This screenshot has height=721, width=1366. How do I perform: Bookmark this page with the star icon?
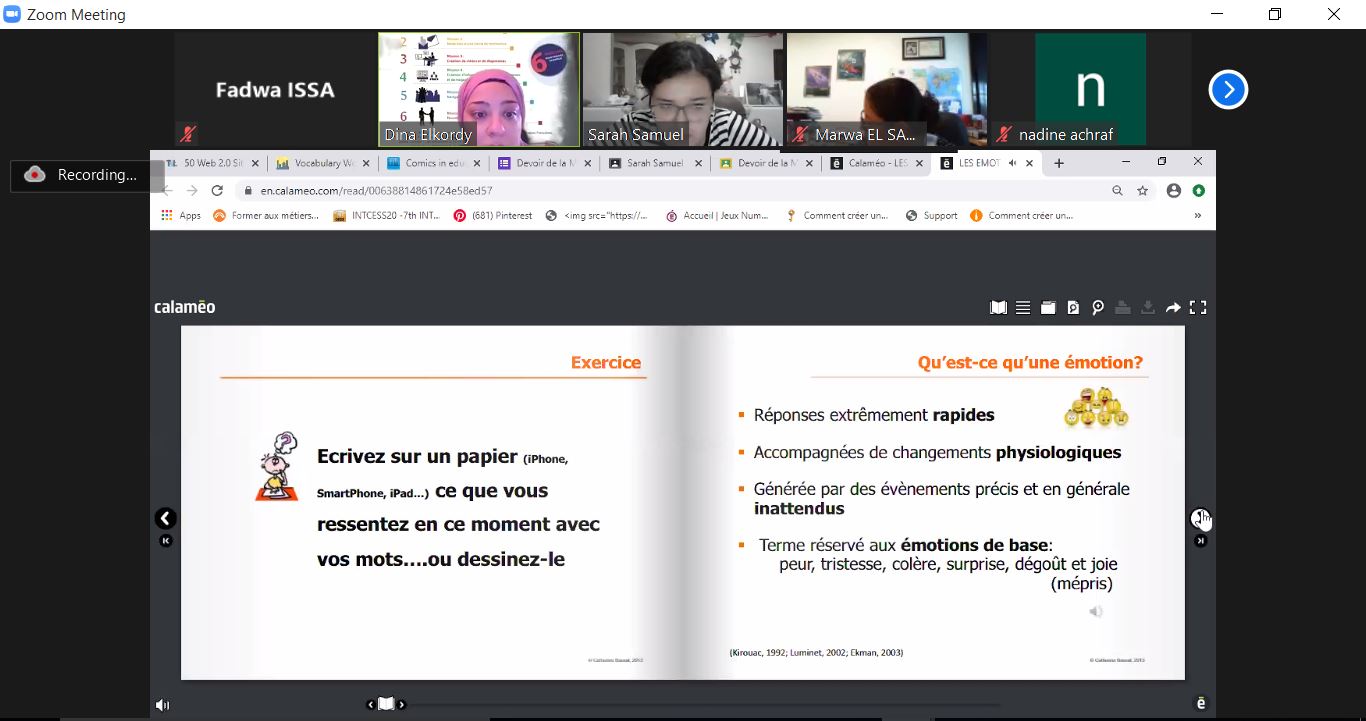[1142, 190]
